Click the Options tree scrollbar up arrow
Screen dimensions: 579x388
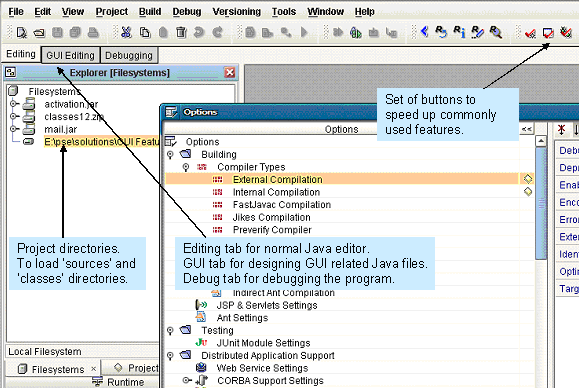tap(541, 141)
